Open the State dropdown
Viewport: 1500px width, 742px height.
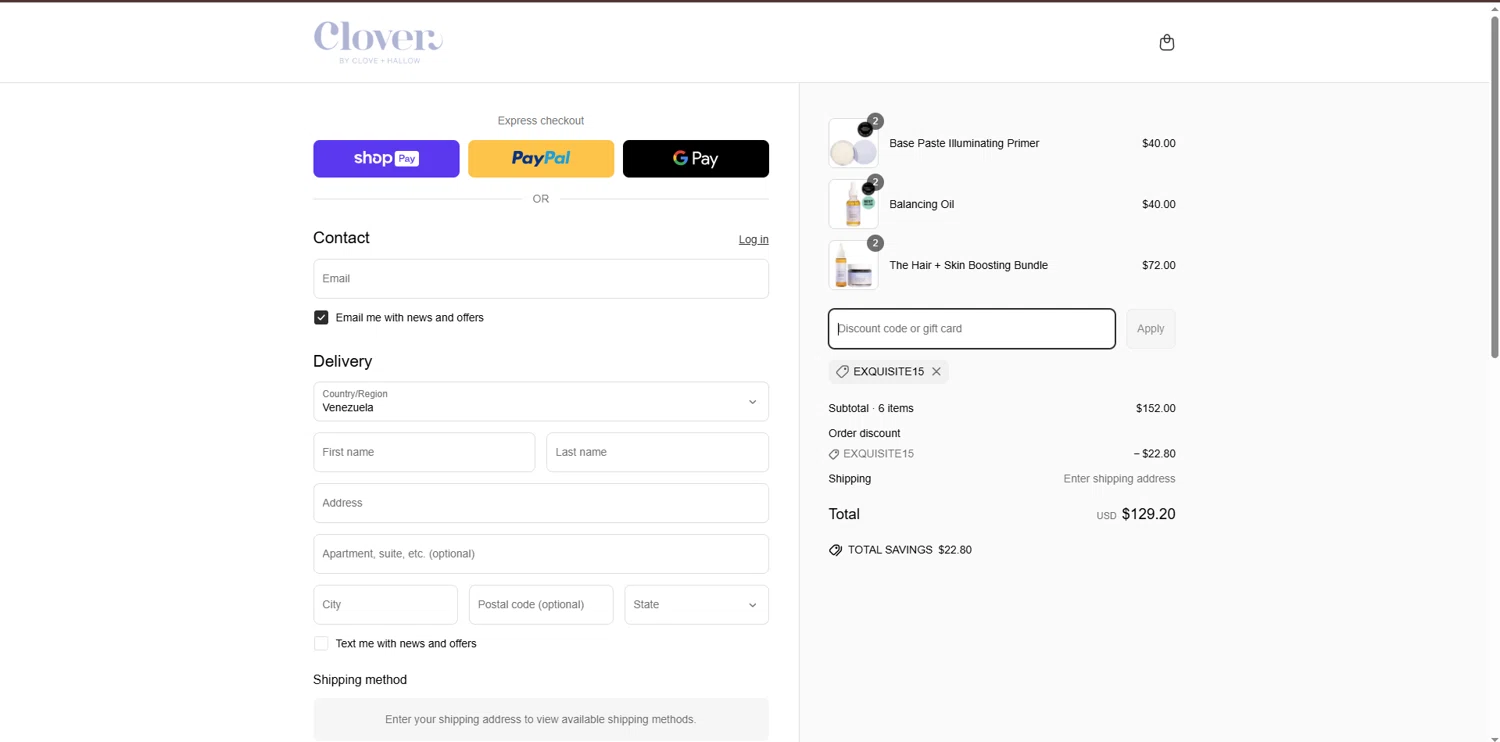coord(696,605)
